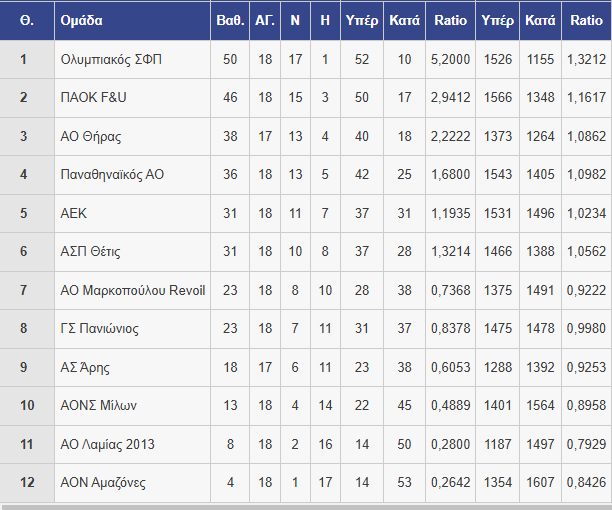Click the horizontal scrollbar below the table
612x510 pixels.
(x=306, y=507)
